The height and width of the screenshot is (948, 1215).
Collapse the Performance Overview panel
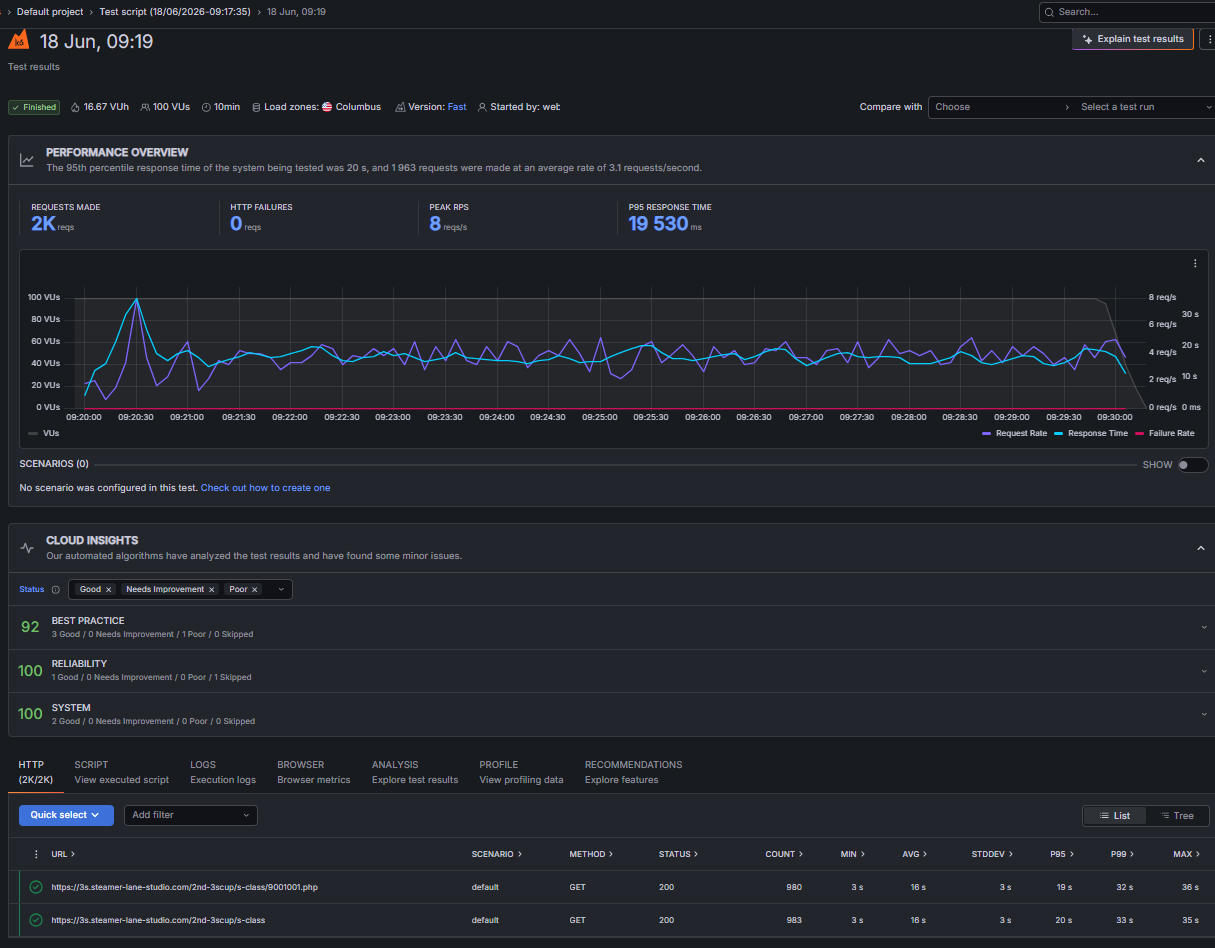1200,160
